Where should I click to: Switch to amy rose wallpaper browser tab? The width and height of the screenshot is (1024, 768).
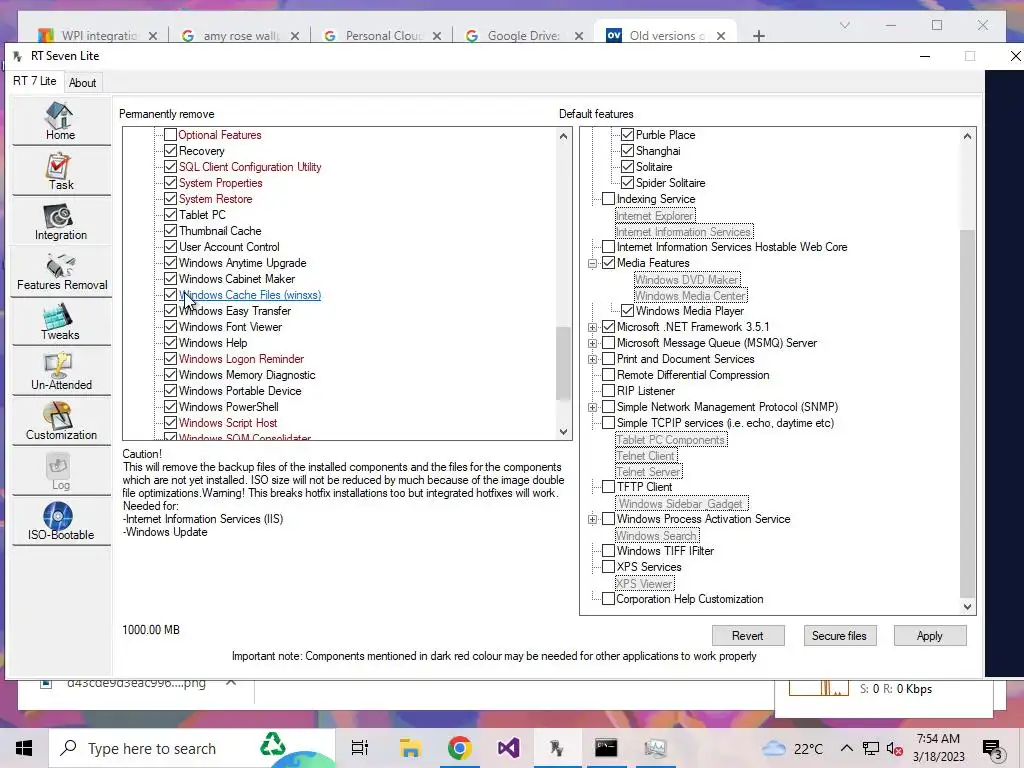pos(240,36)
